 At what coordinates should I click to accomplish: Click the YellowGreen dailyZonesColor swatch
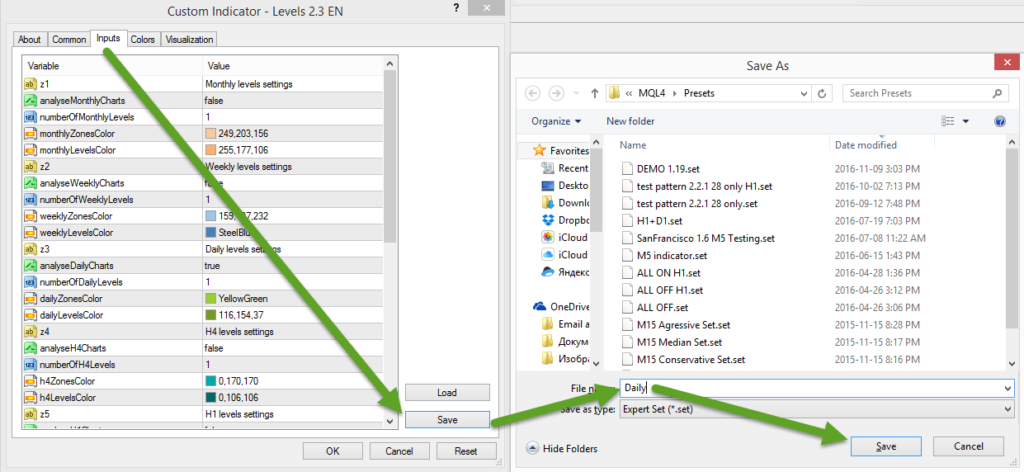click(210, 299)
